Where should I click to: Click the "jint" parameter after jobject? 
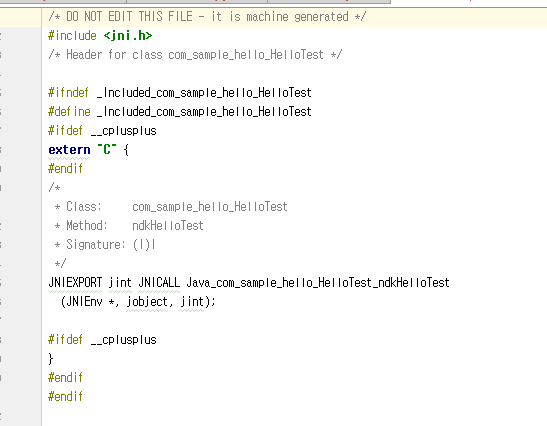tap(192, 302)
